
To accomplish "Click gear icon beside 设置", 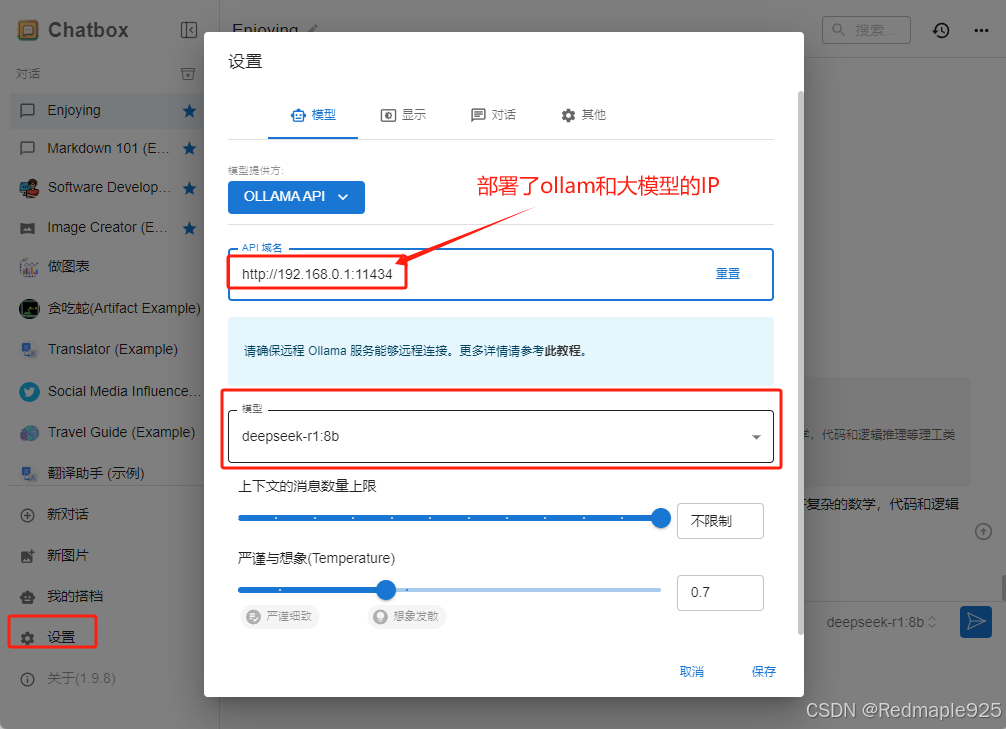I will [x=28, y=639].
